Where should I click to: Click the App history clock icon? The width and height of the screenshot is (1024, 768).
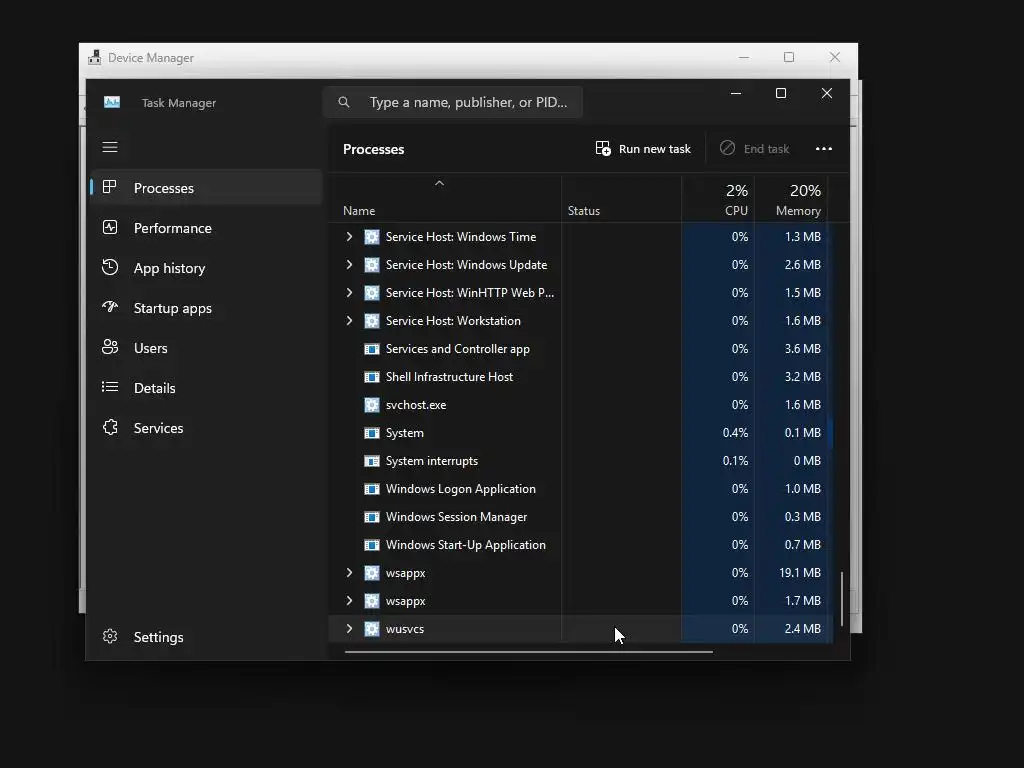coord(110,267)
